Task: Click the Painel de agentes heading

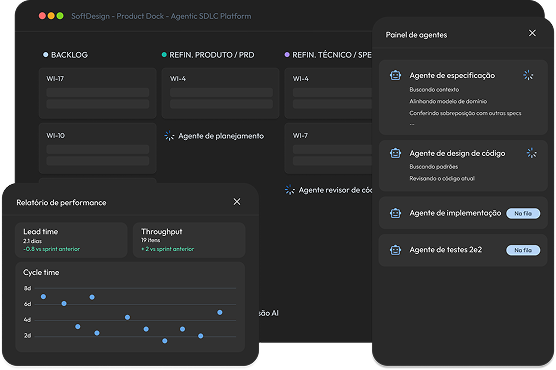Action: (x=416, y=35)
